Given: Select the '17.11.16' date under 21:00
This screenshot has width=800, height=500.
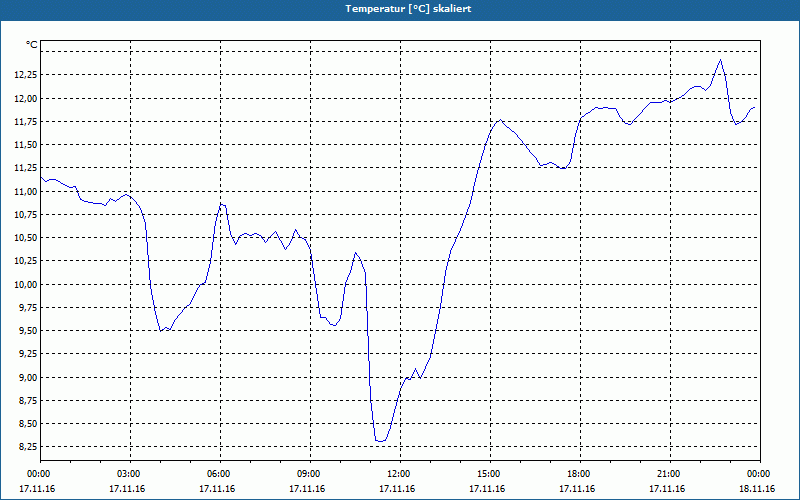Looking at the screenshot, I should click(667, 489).
